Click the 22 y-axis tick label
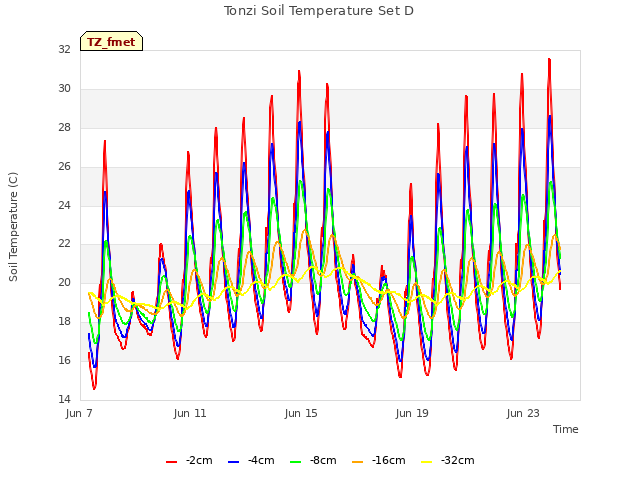640x480 pixels. pyautogui.click(x=64, y=244)
